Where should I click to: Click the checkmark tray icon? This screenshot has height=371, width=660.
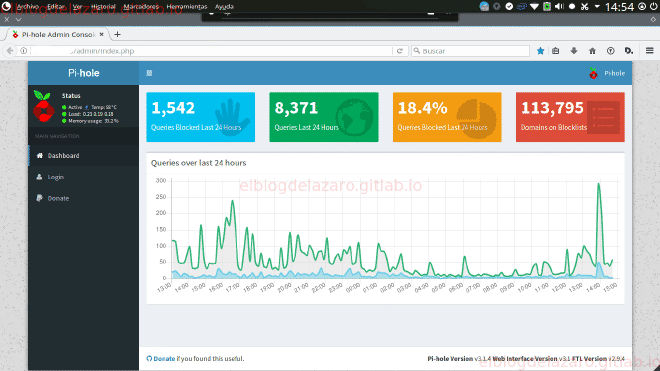pyautogui.click(x=509, y=6)
